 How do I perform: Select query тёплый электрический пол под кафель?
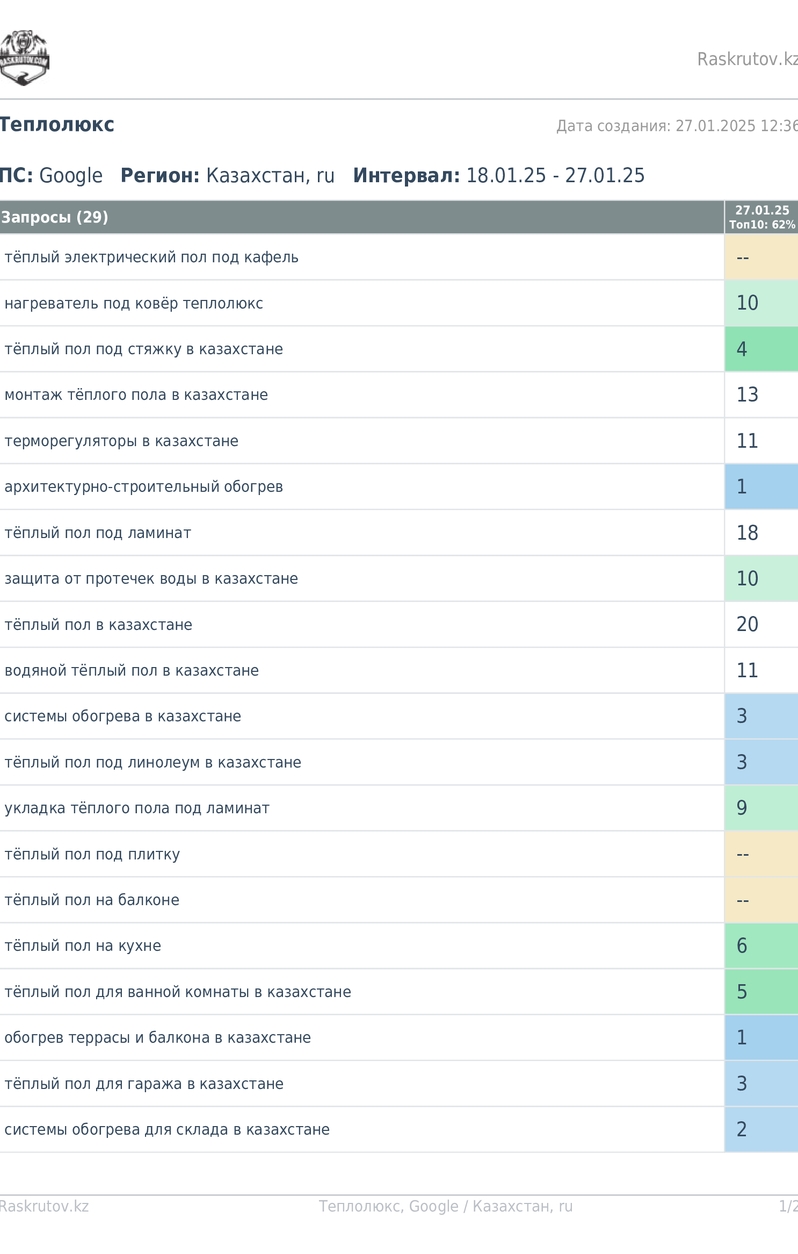pos(152,257)
